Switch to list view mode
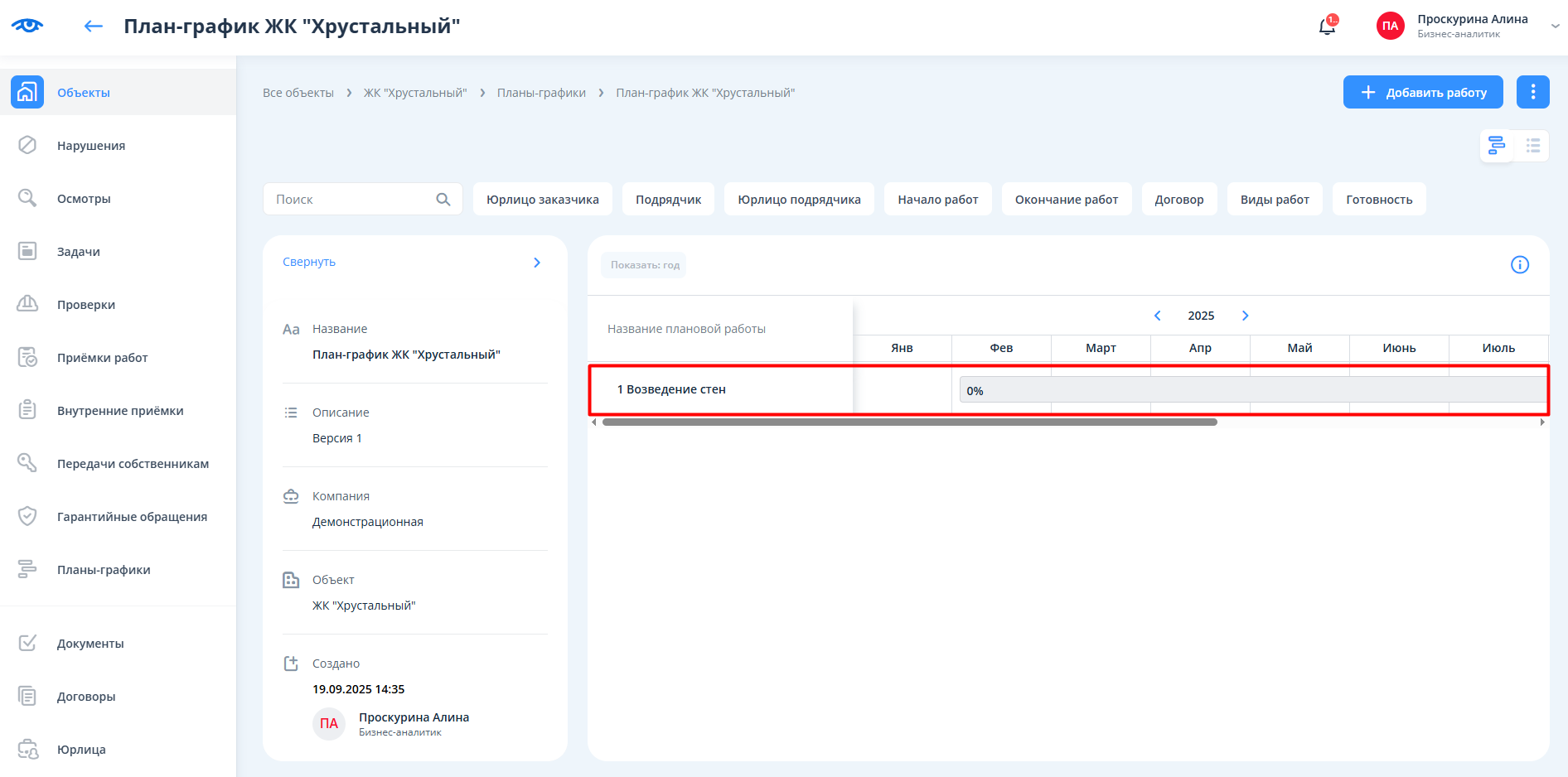1568x777 pixels. point(1532,146)
